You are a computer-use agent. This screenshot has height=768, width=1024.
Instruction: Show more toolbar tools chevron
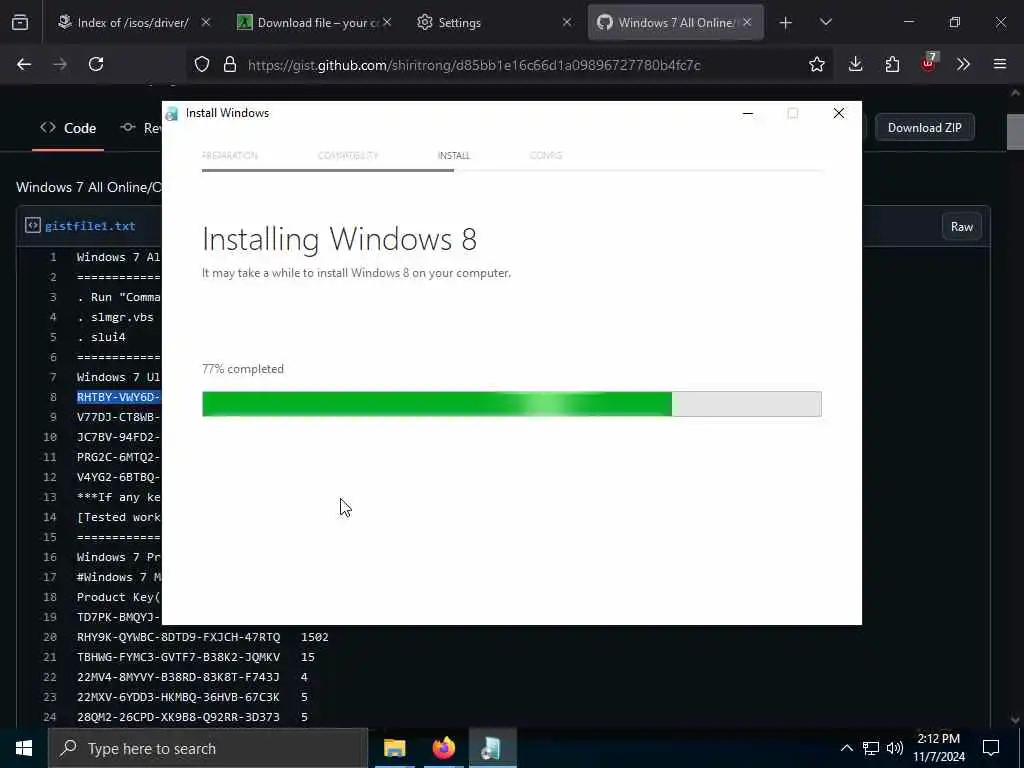[963, 64]
